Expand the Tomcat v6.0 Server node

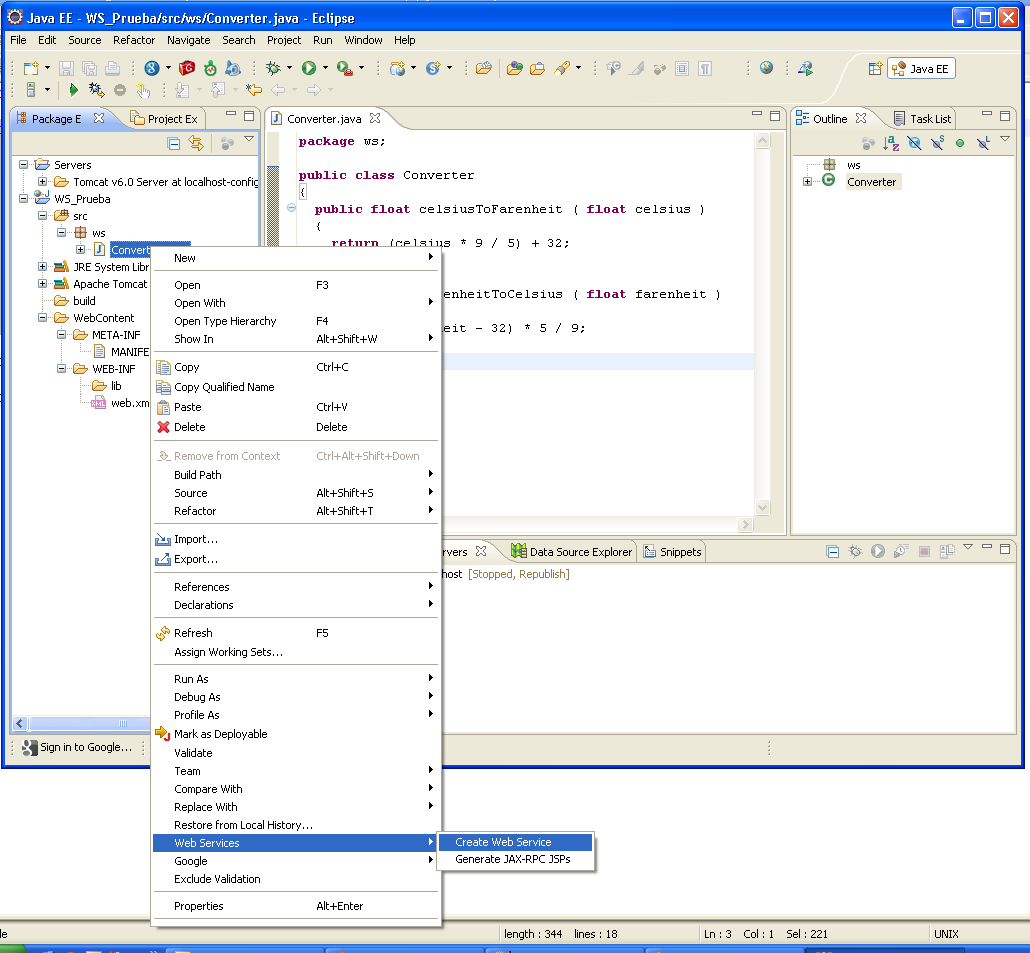click(x=42, y=181)
